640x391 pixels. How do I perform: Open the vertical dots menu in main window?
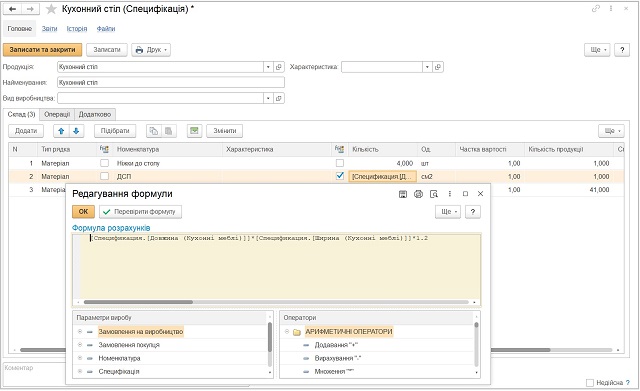click(611, 9)
